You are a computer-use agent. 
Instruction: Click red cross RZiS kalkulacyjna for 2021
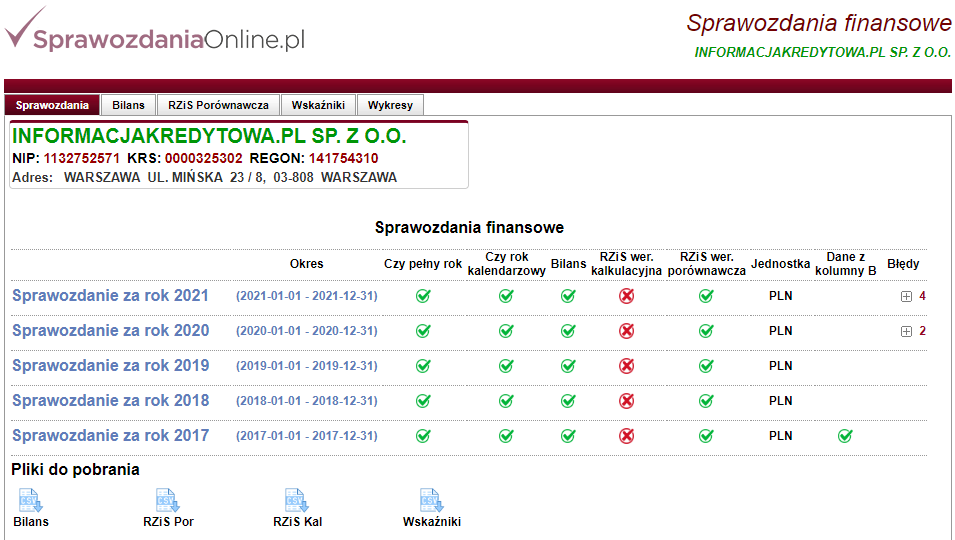[627, 296]
